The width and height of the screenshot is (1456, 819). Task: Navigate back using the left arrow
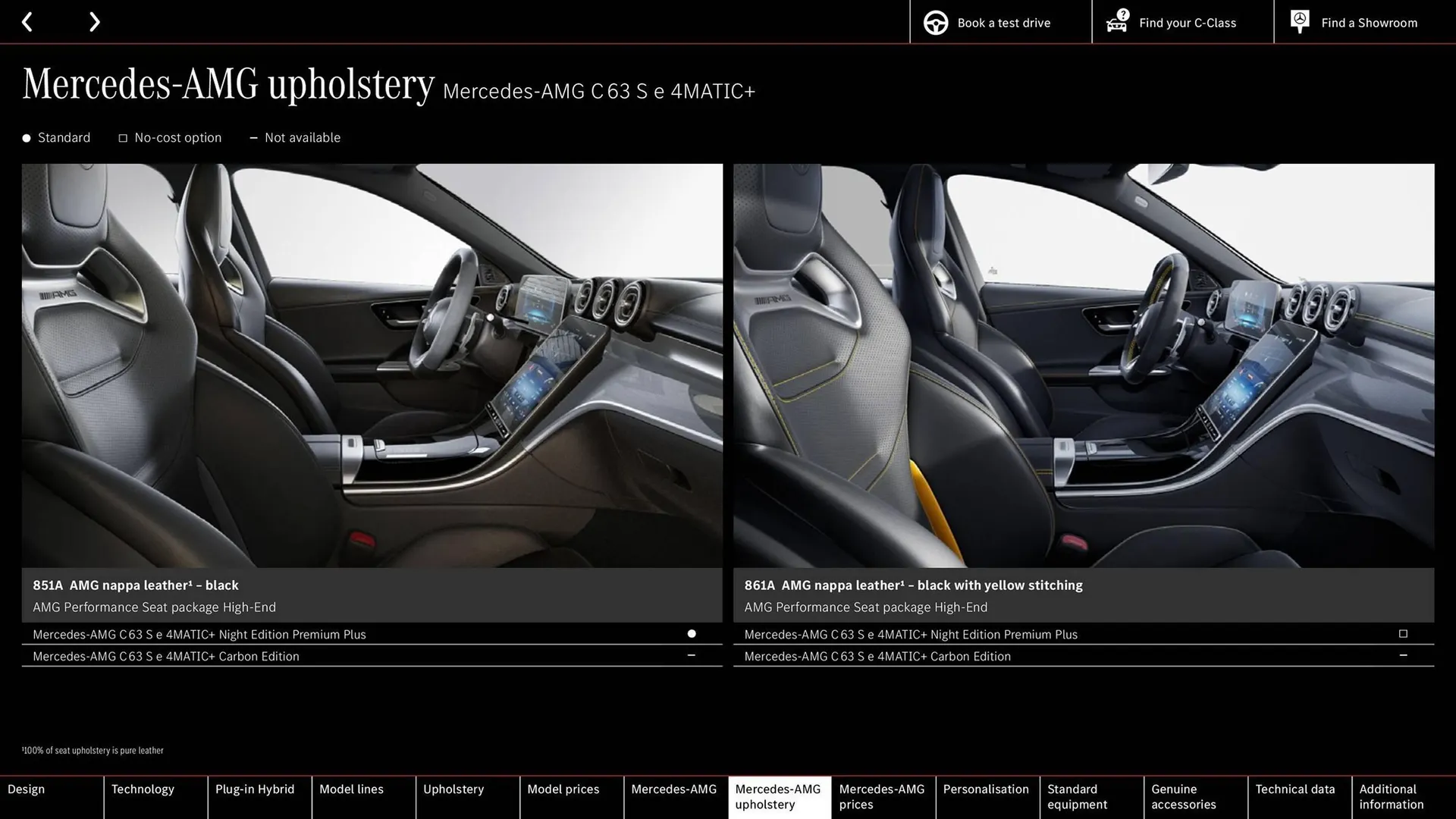point(28,21)
